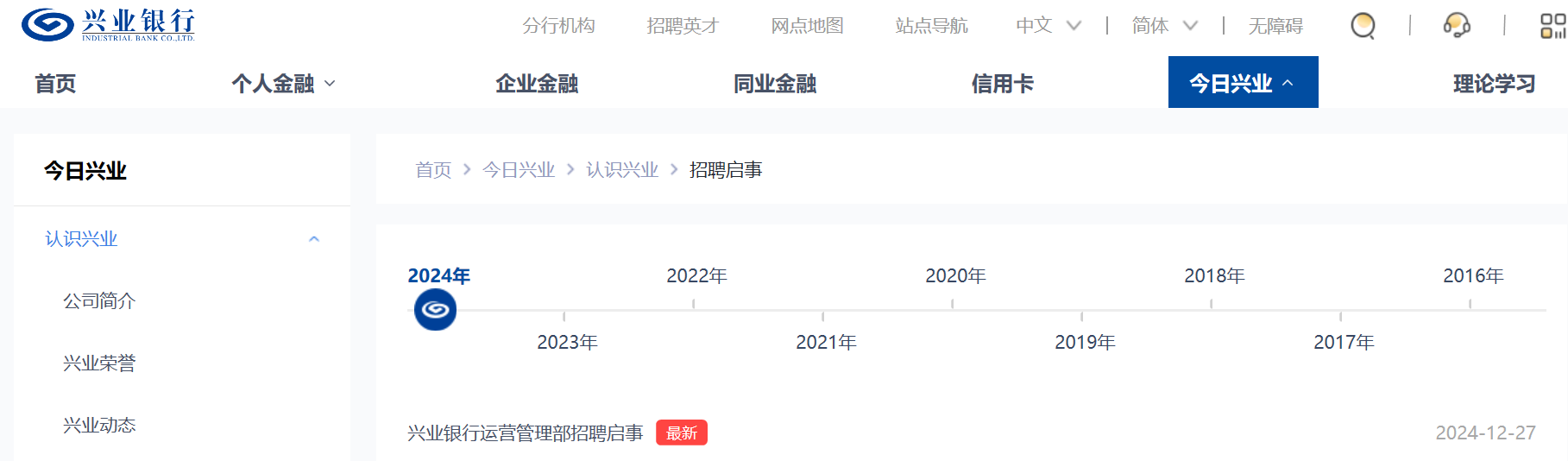Open 兴业动态 in the sidebar
Screen dimensions: 1568x461
coord(99,426)
